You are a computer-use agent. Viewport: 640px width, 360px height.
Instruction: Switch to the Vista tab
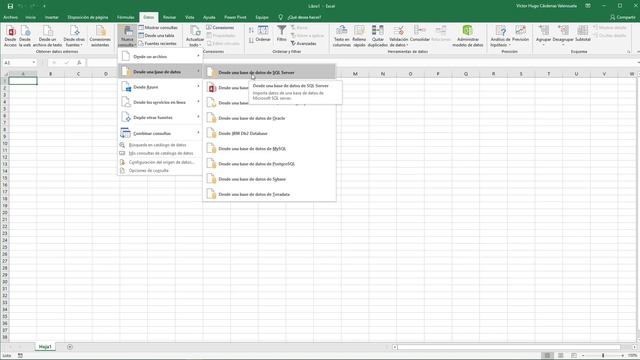[189, 17]
